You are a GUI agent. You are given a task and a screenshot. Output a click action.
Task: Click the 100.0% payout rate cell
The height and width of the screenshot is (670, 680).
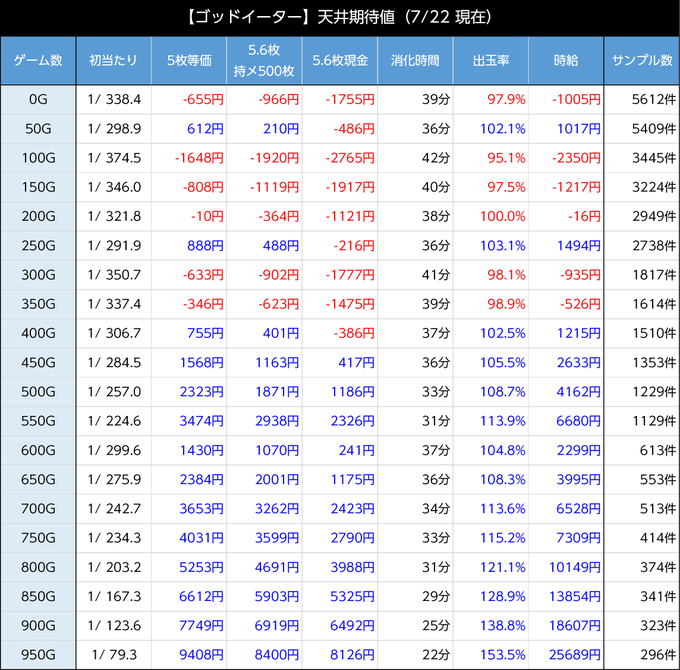[x=490, y=216]
